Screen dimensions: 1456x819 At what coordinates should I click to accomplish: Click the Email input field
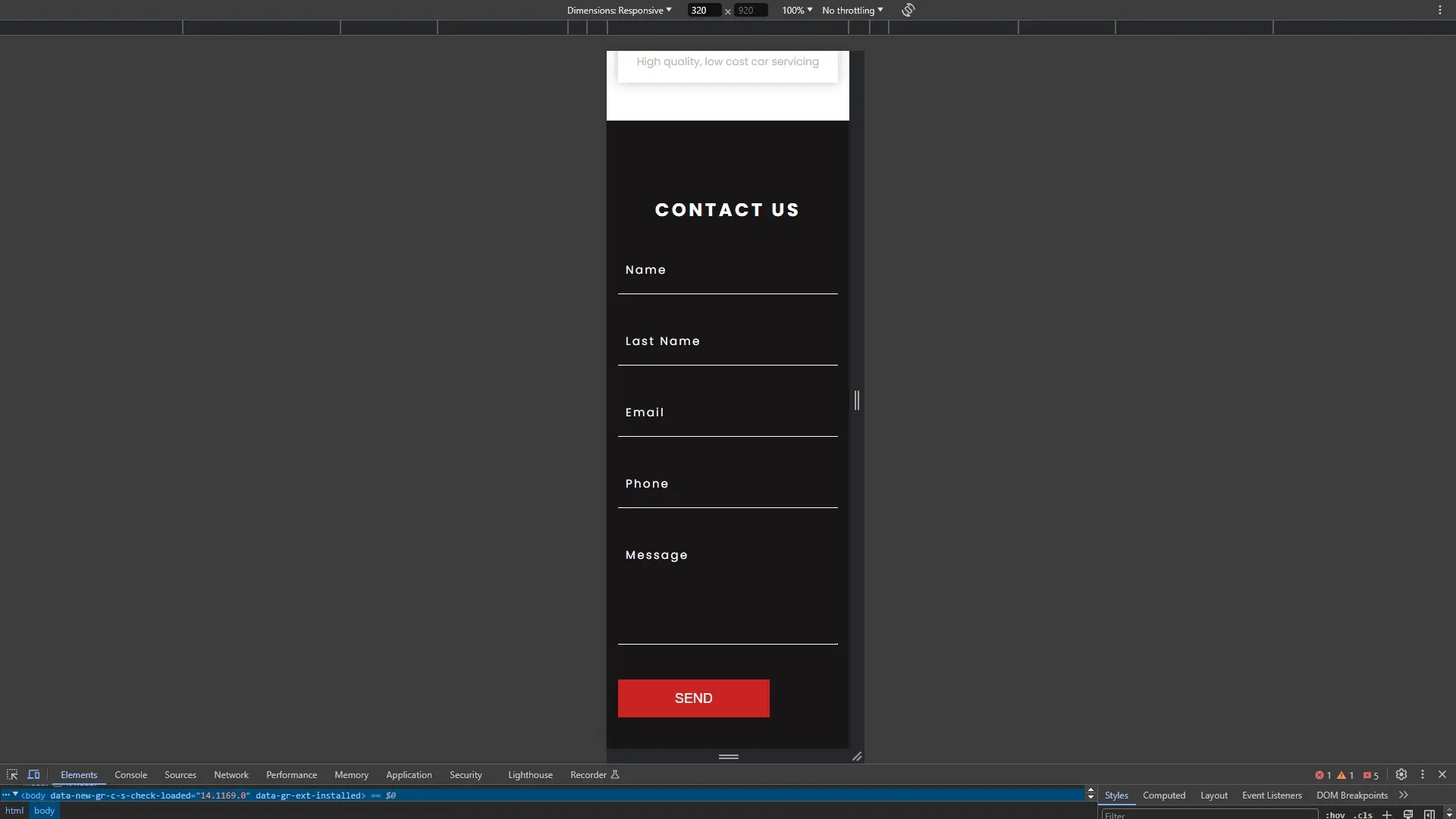pyautogui.click(x=727, y=413)
